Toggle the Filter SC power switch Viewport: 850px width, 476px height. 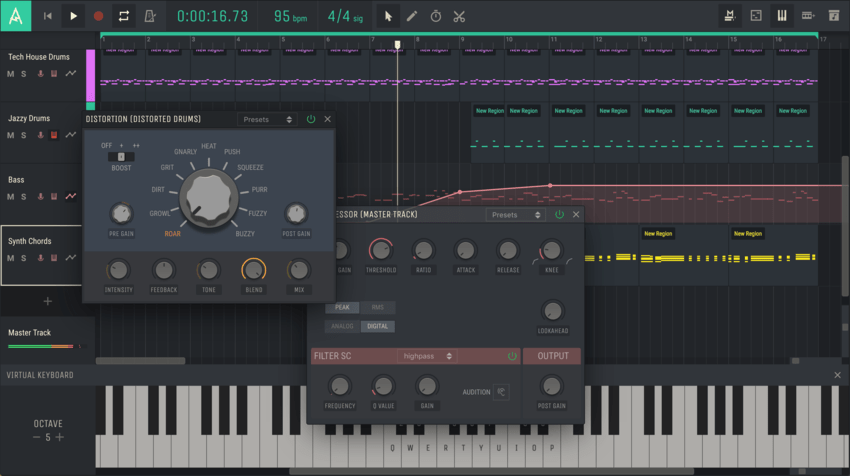[x=512, y=356]
